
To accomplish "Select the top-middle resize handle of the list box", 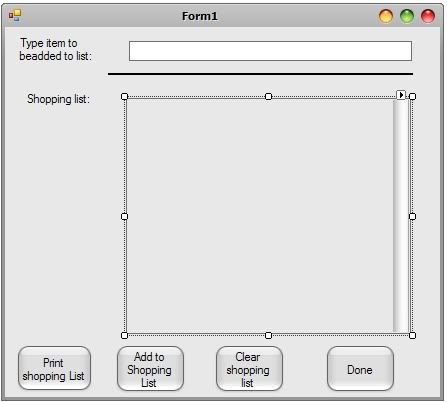I will tap(268, 96).
